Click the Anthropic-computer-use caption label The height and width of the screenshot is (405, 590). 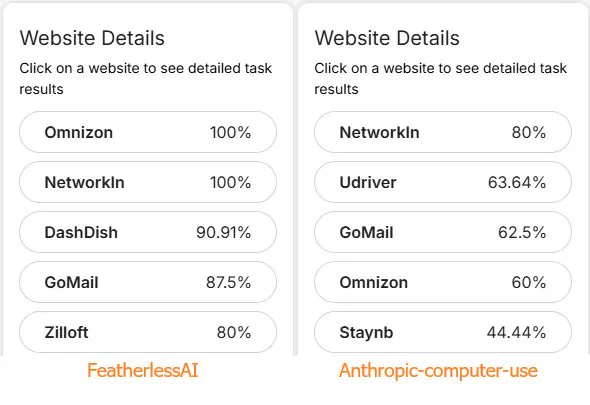coord(438,371)
